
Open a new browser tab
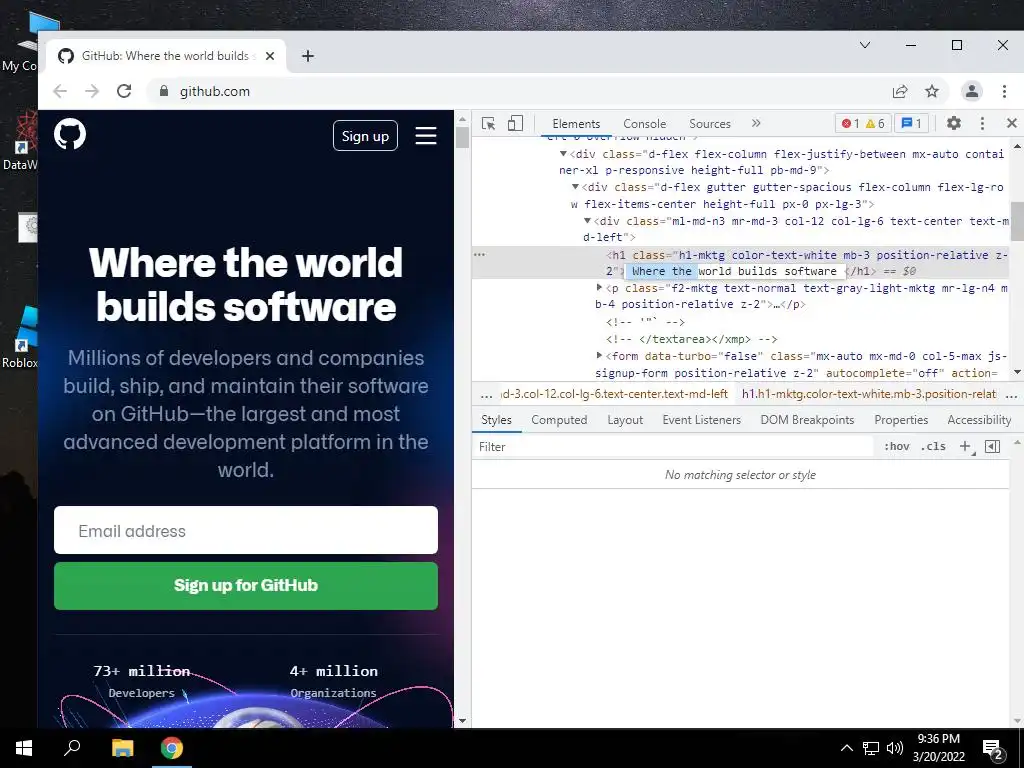pos(308,56)
